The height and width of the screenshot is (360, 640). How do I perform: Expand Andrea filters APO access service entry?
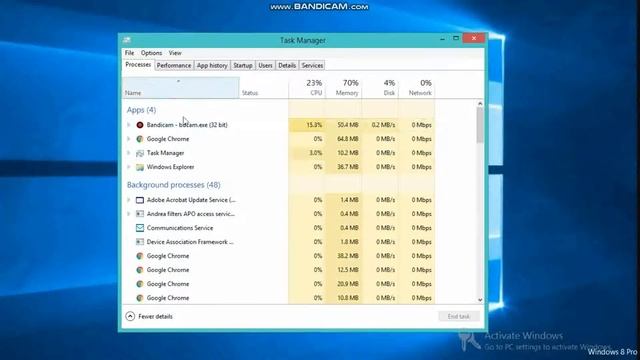tap(129, 214)
